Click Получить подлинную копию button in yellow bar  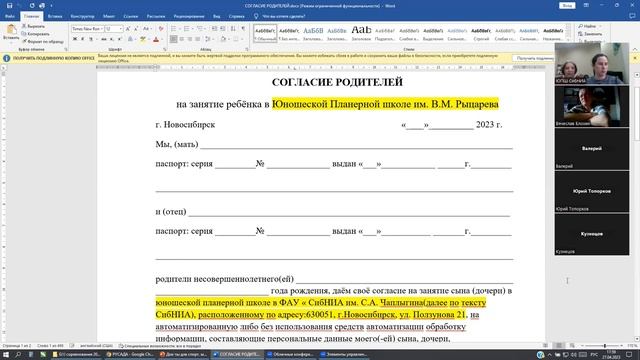tap(534, 58)
